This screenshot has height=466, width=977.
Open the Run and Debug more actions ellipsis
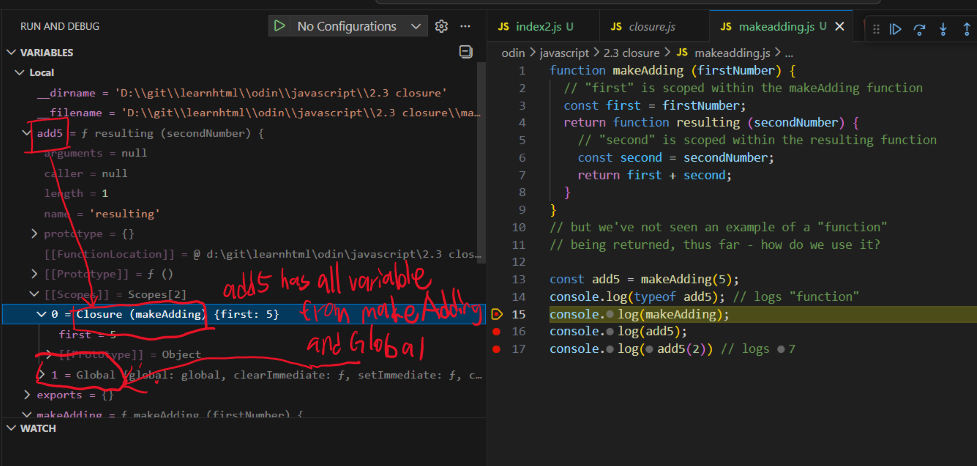point(465,26)
